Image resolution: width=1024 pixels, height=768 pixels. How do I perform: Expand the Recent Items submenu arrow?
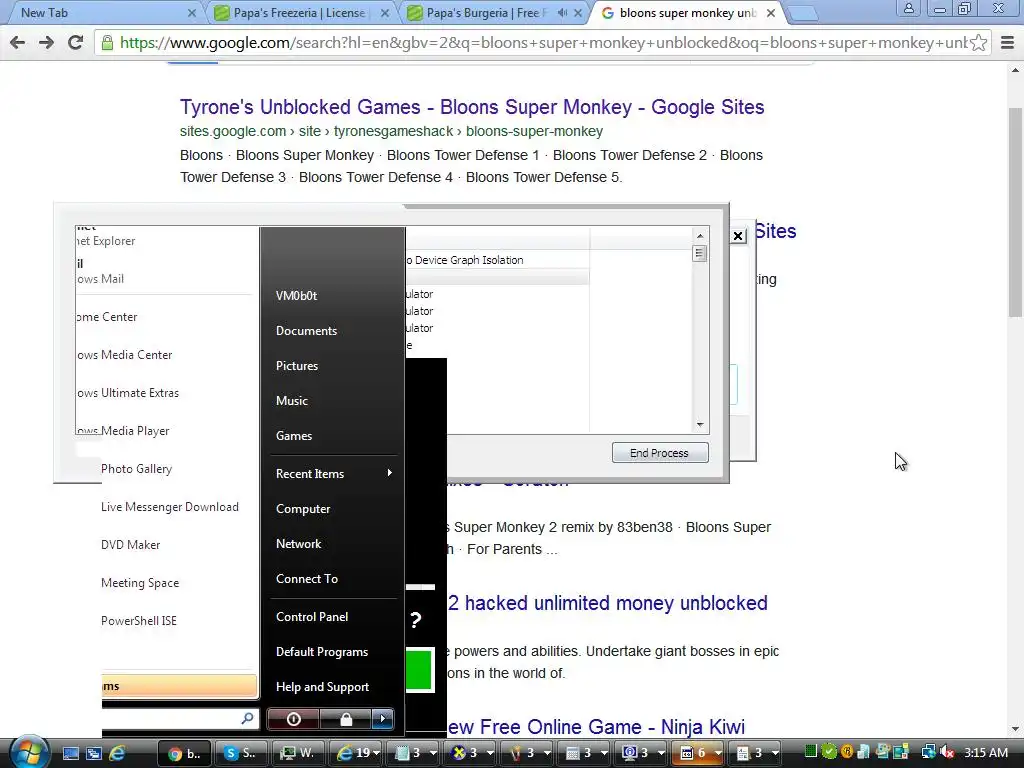click(x=389, y=473)
